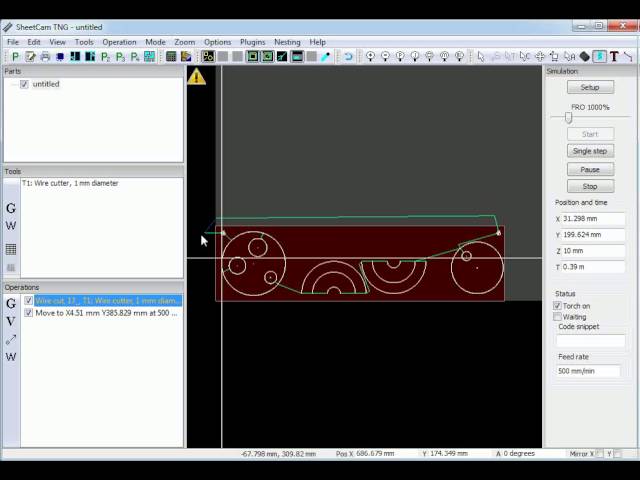This screenshot has width=640, height=480.
Task: Select T1: Wire cutter, 1 mm diameter tool
Action: click(x=70, y=183)
